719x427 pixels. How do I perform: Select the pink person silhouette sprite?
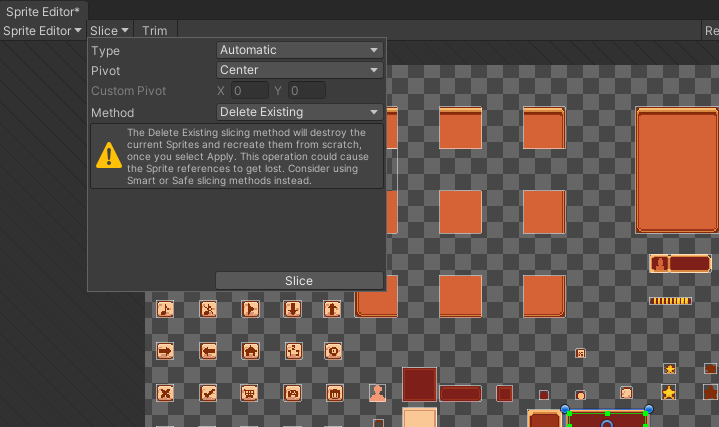coord(377,393)
